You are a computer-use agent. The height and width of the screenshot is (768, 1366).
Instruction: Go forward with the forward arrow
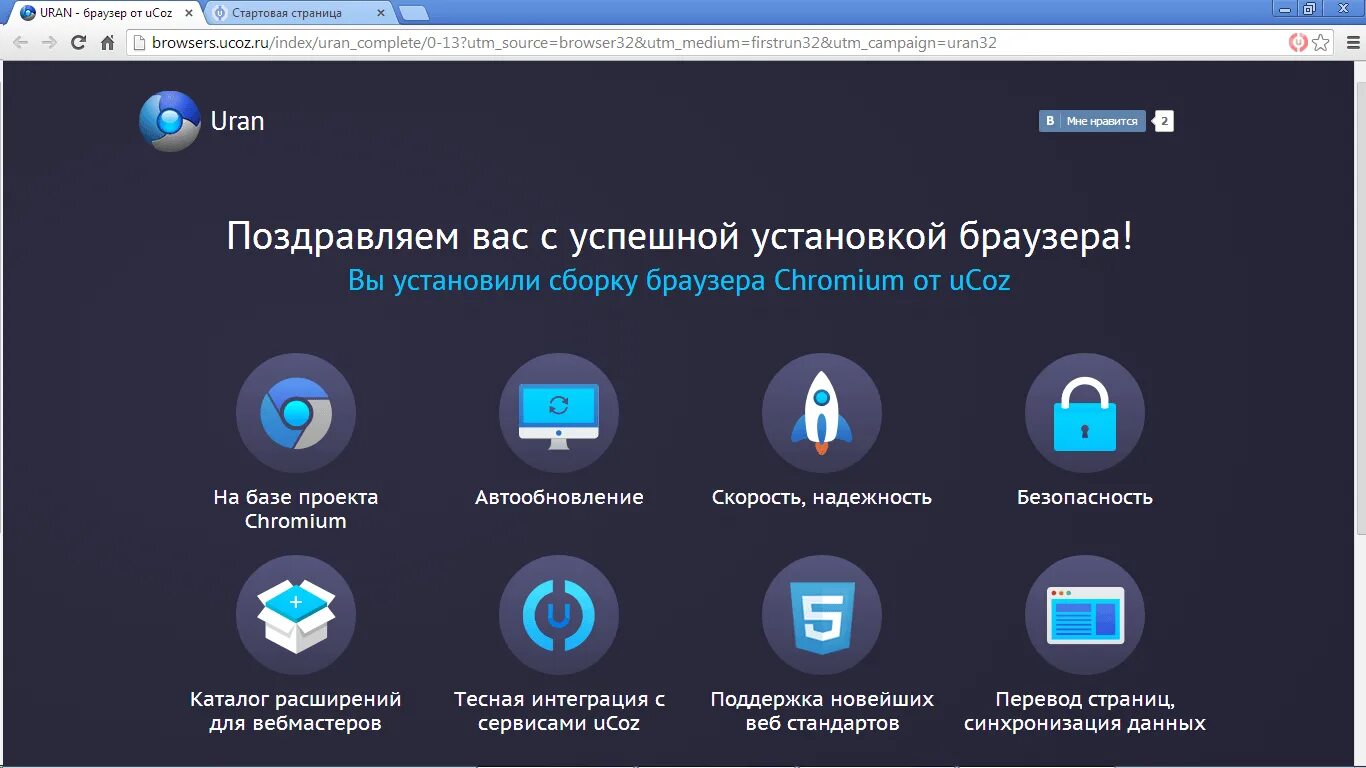click(49, 43)
